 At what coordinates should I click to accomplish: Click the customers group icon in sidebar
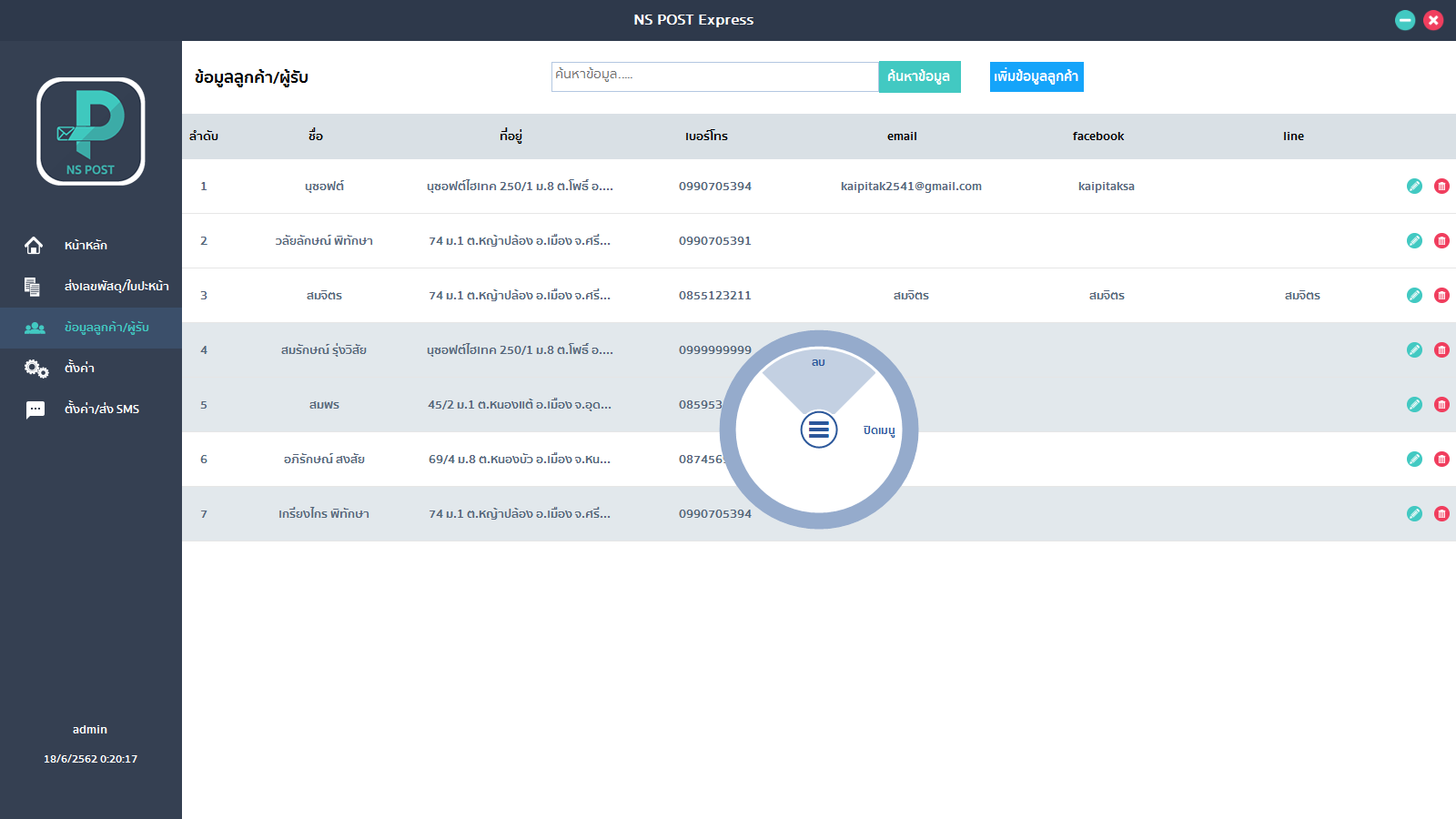35,328
